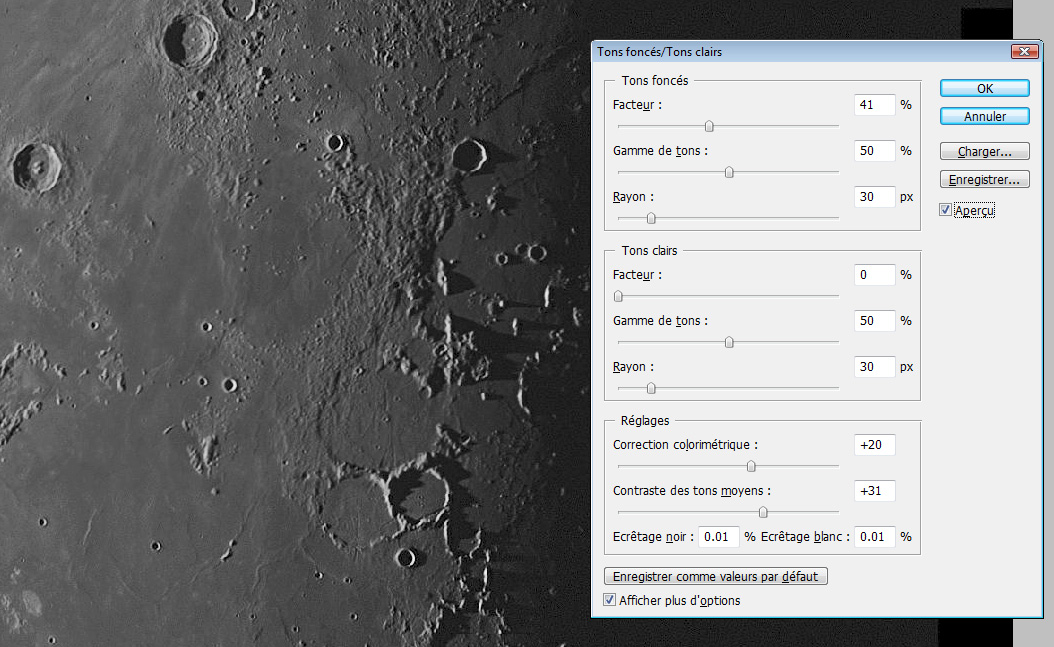Screen dimensions: 1054x647
Task: Click OK to apply shadow adjustments
Action: (x=984, y=89)
